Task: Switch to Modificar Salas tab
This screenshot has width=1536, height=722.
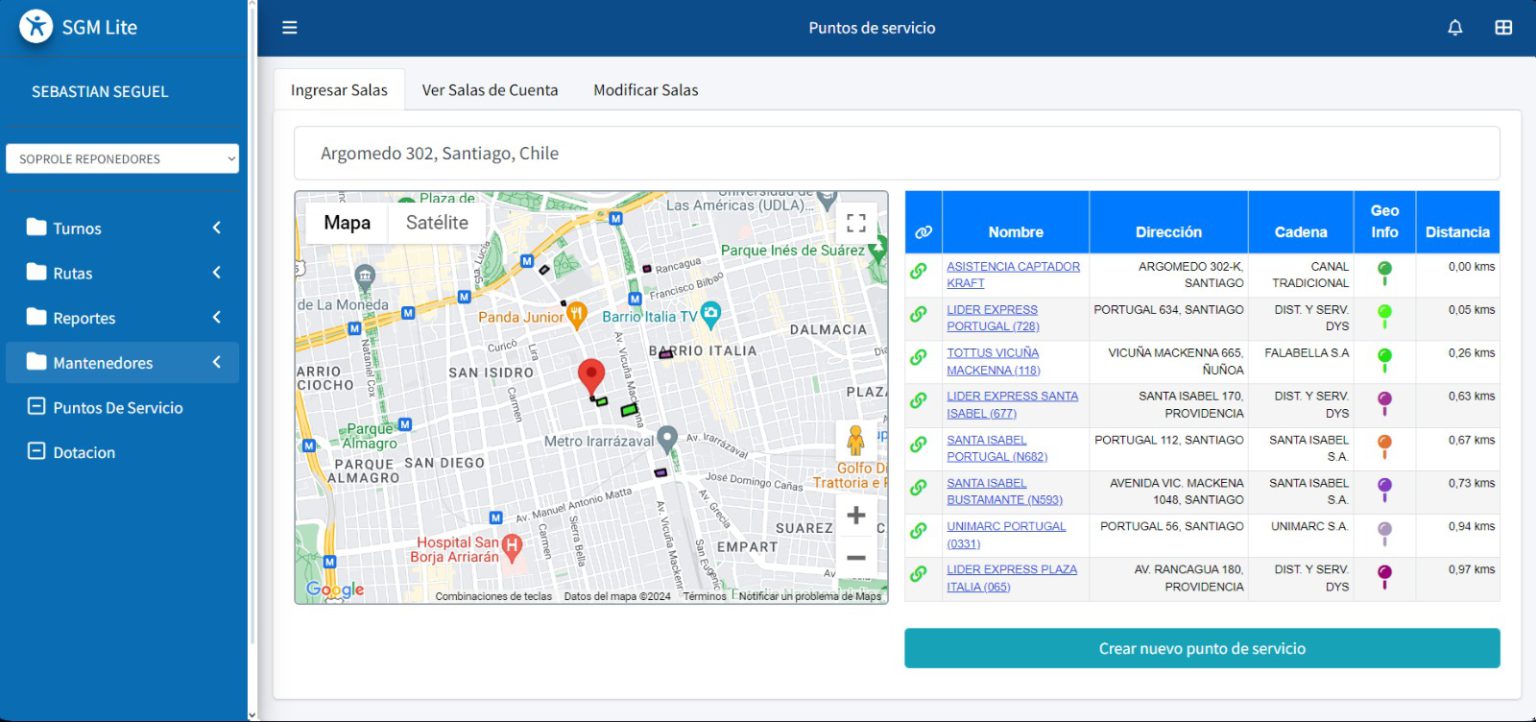Action: [x=646, y=90]
